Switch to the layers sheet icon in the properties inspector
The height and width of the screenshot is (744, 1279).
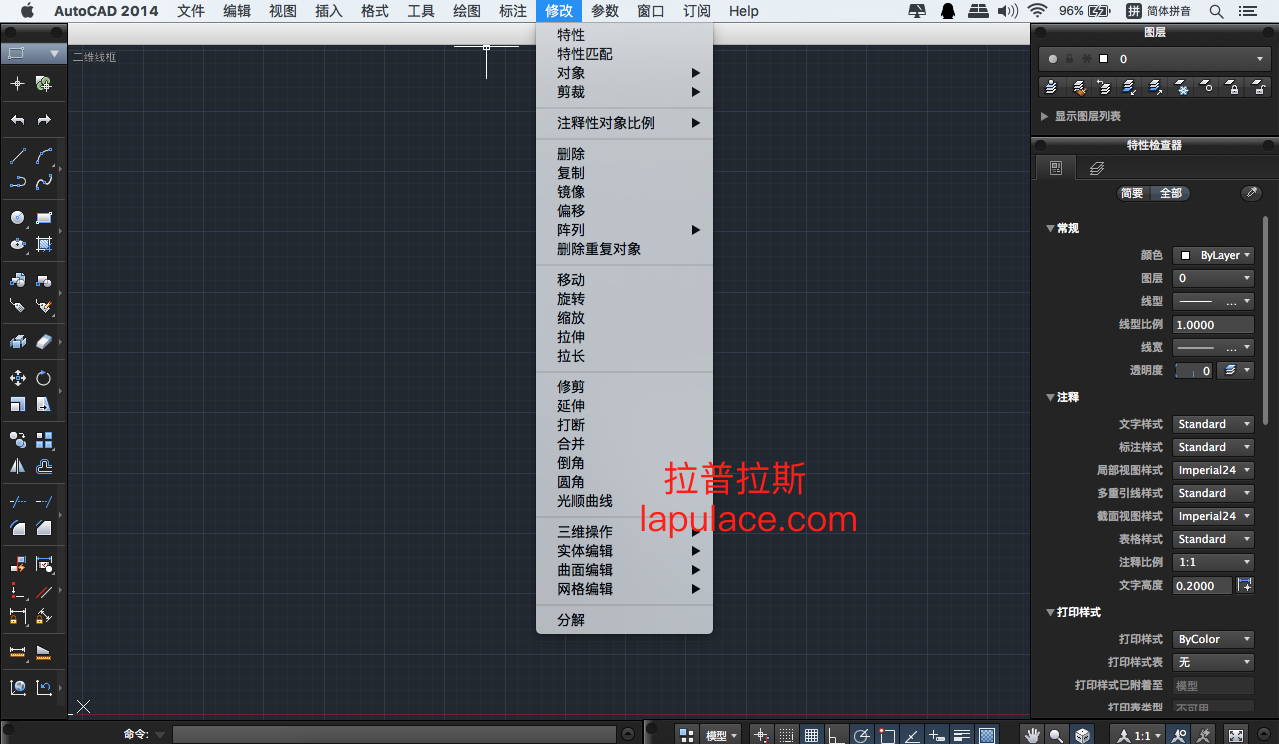1096,167
